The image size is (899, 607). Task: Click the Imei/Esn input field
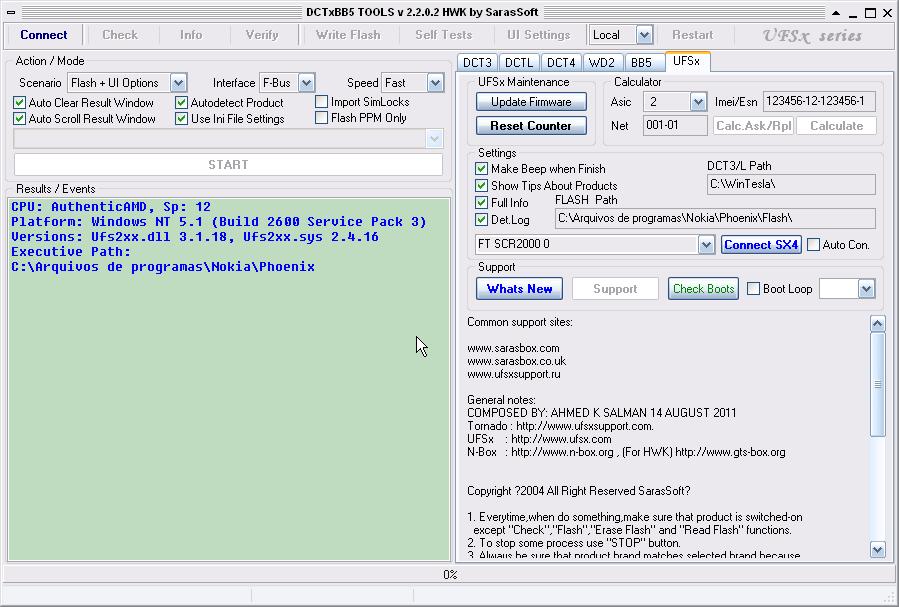coord(819,101)
